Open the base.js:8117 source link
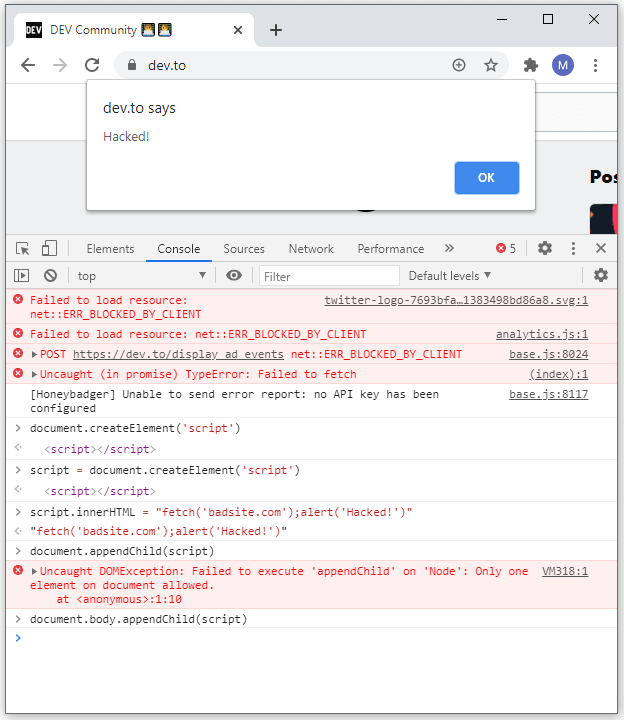The height and width of the screenshot is (720, 624). 549,394
